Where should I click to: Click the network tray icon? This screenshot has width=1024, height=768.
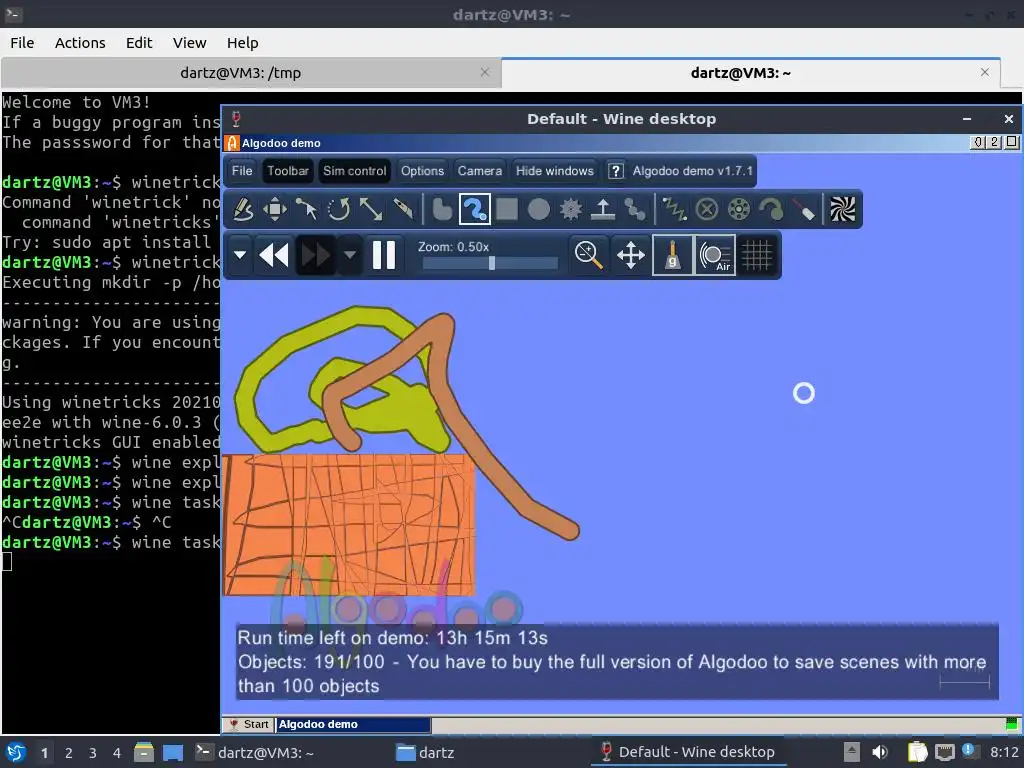click(944, 752)
